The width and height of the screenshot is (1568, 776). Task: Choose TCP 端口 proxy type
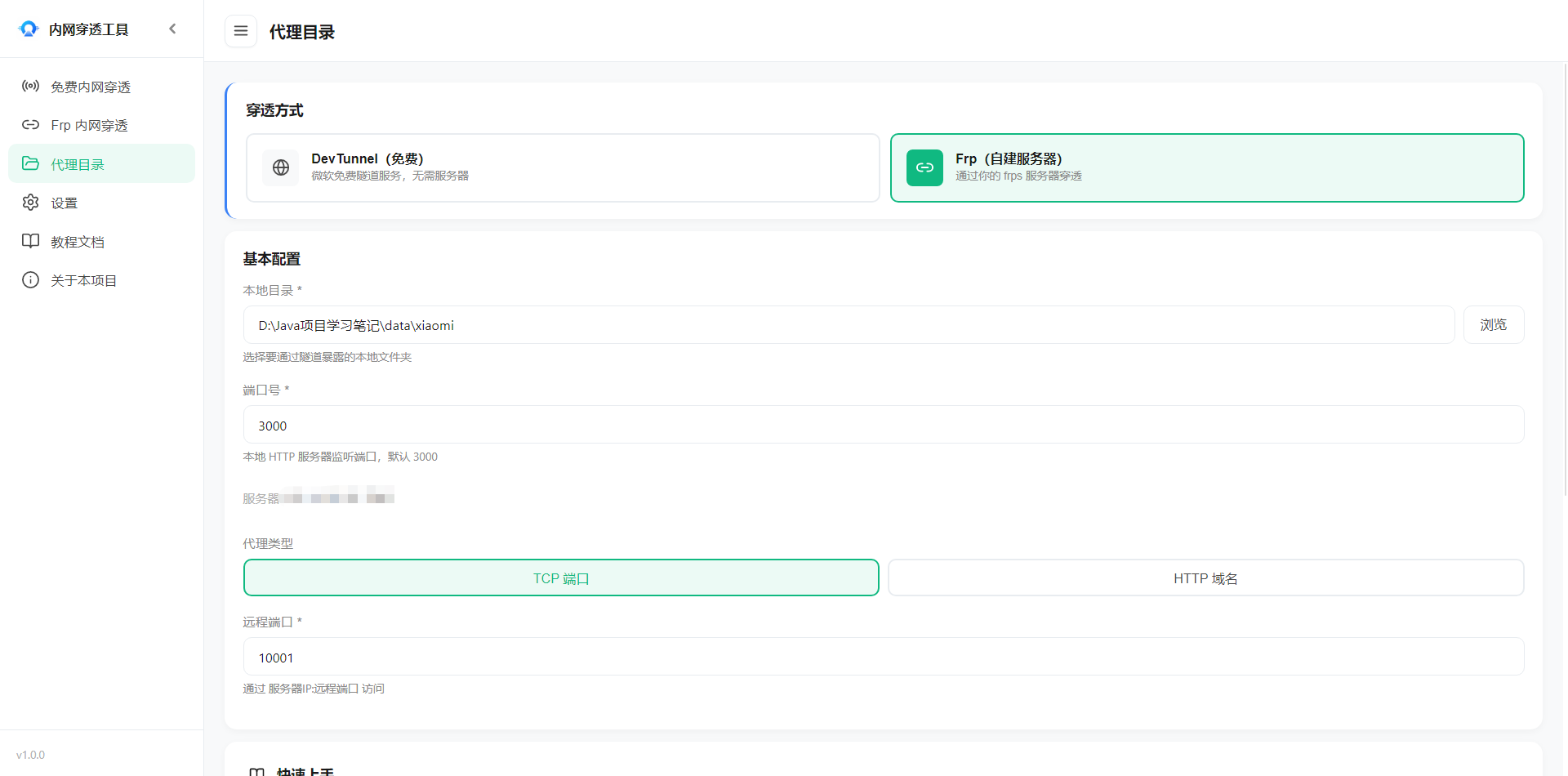point(561,578)
